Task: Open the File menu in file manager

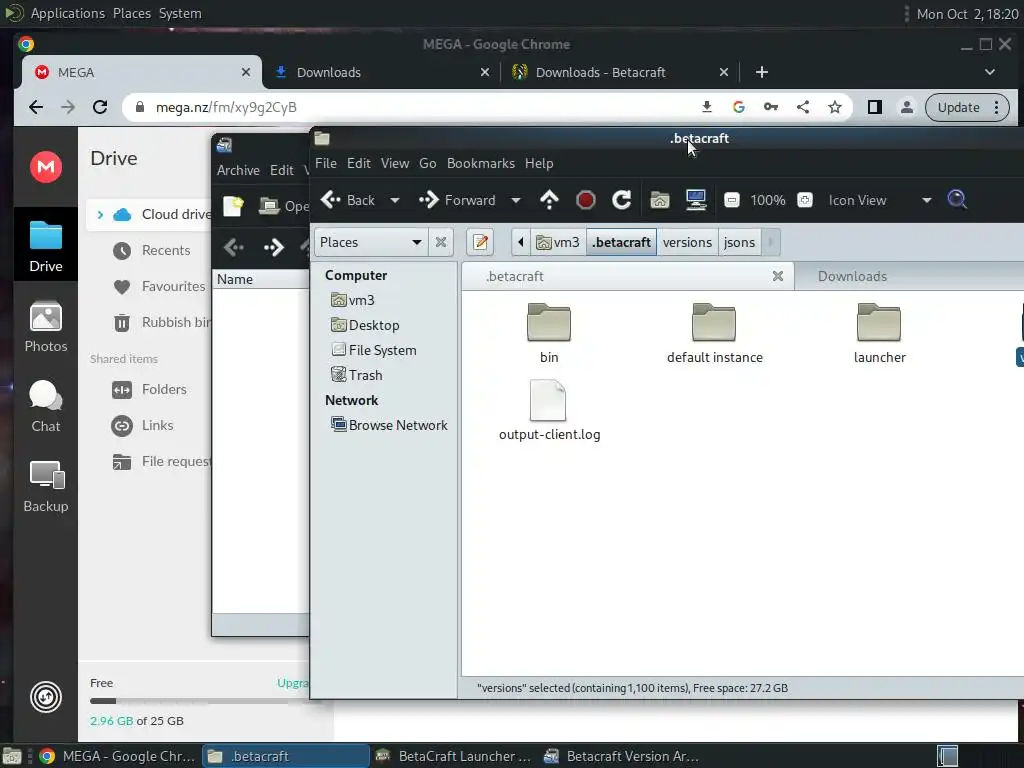Action: 326,163
